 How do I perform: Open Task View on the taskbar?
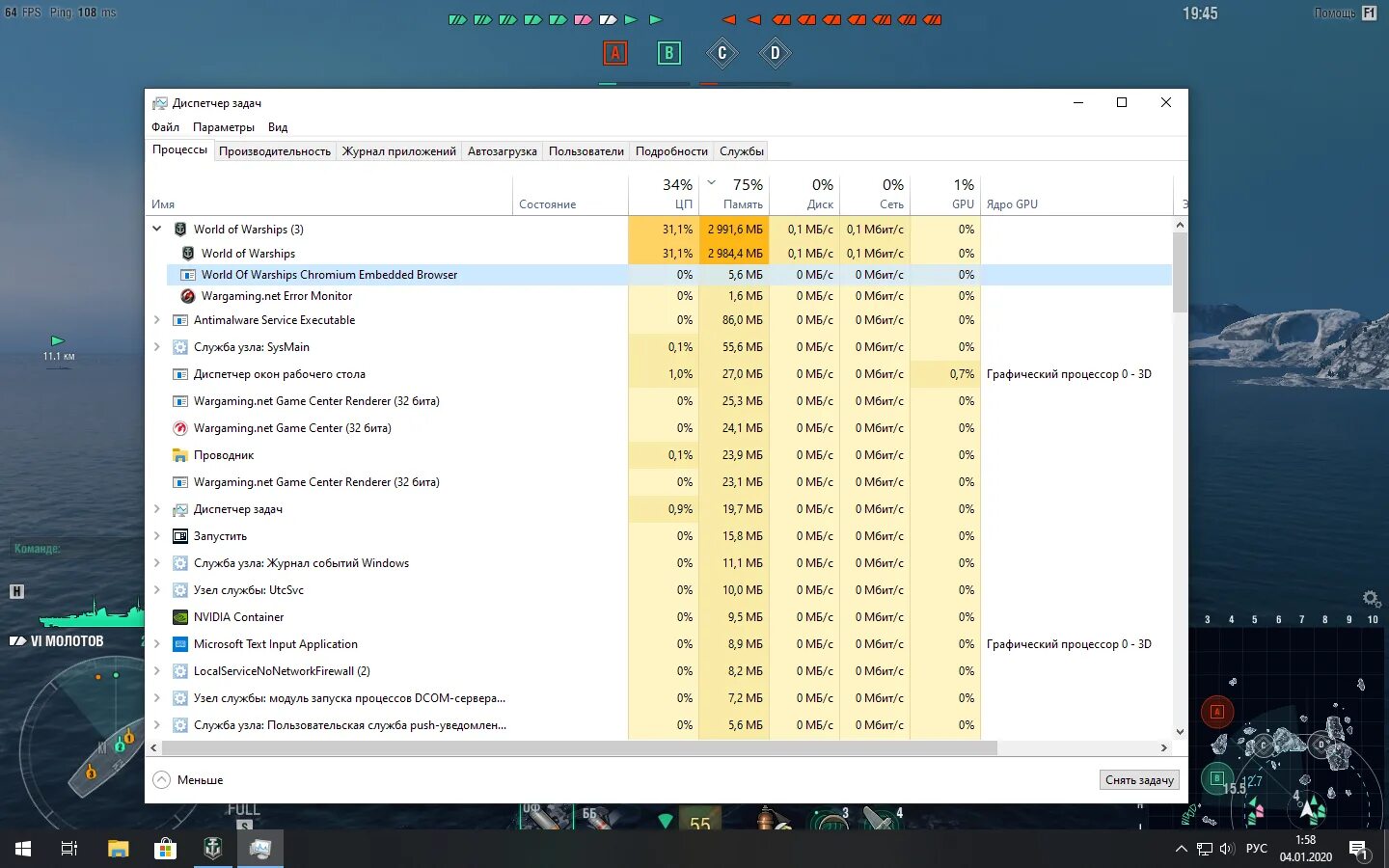69,849
